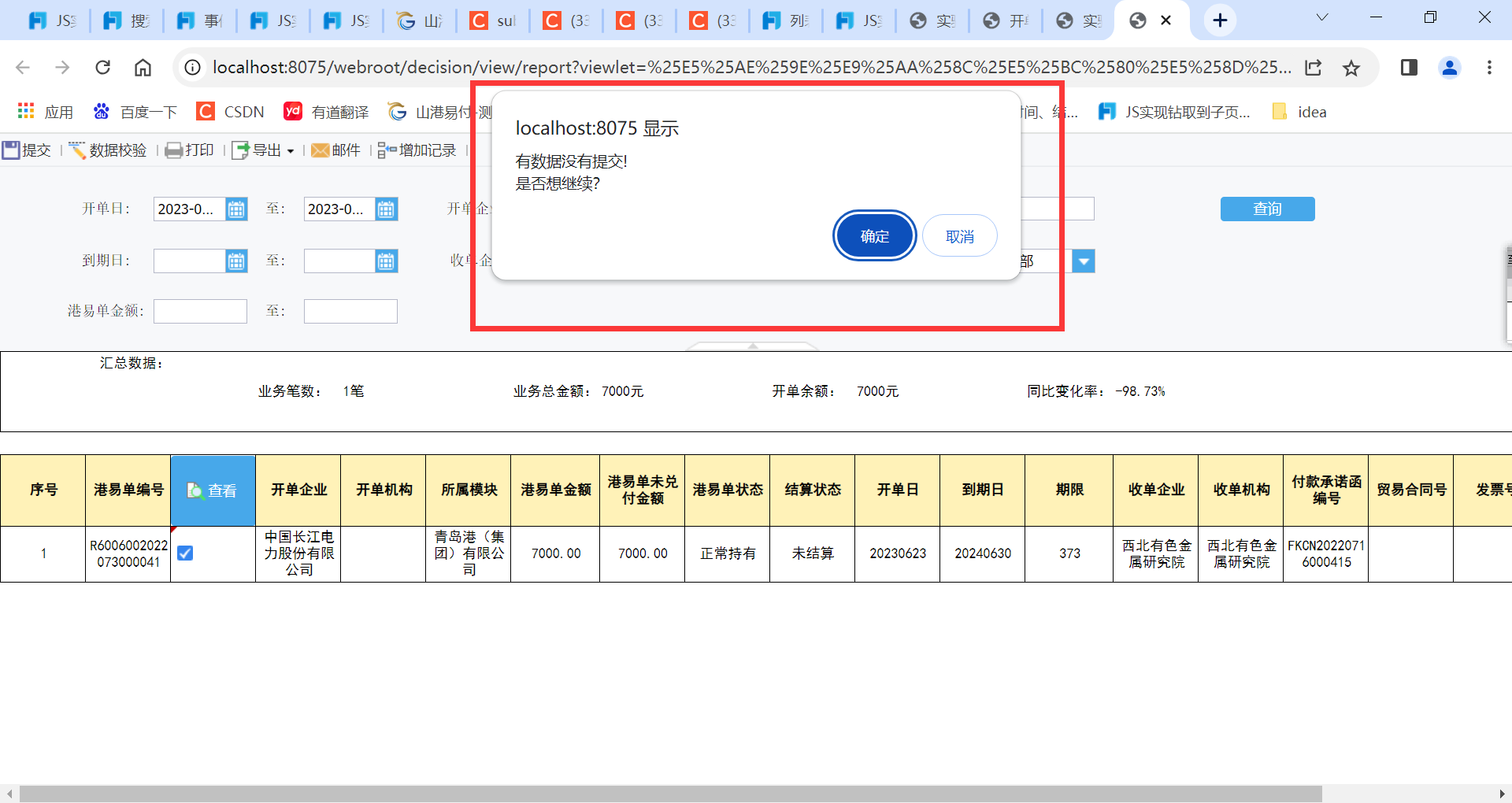Cancel the dialog with 取消 button
Viewport: 1512px width, 803px height.
click(x=959, y=235)
